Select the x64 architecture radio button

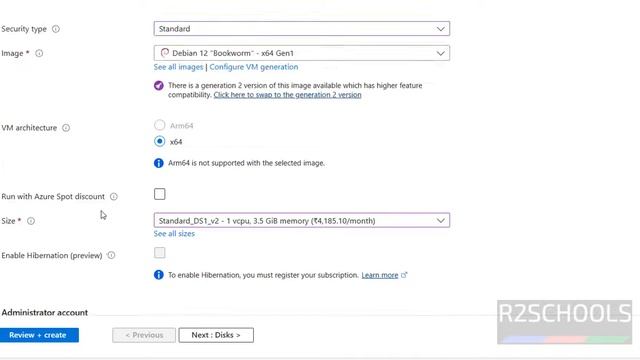160,141
